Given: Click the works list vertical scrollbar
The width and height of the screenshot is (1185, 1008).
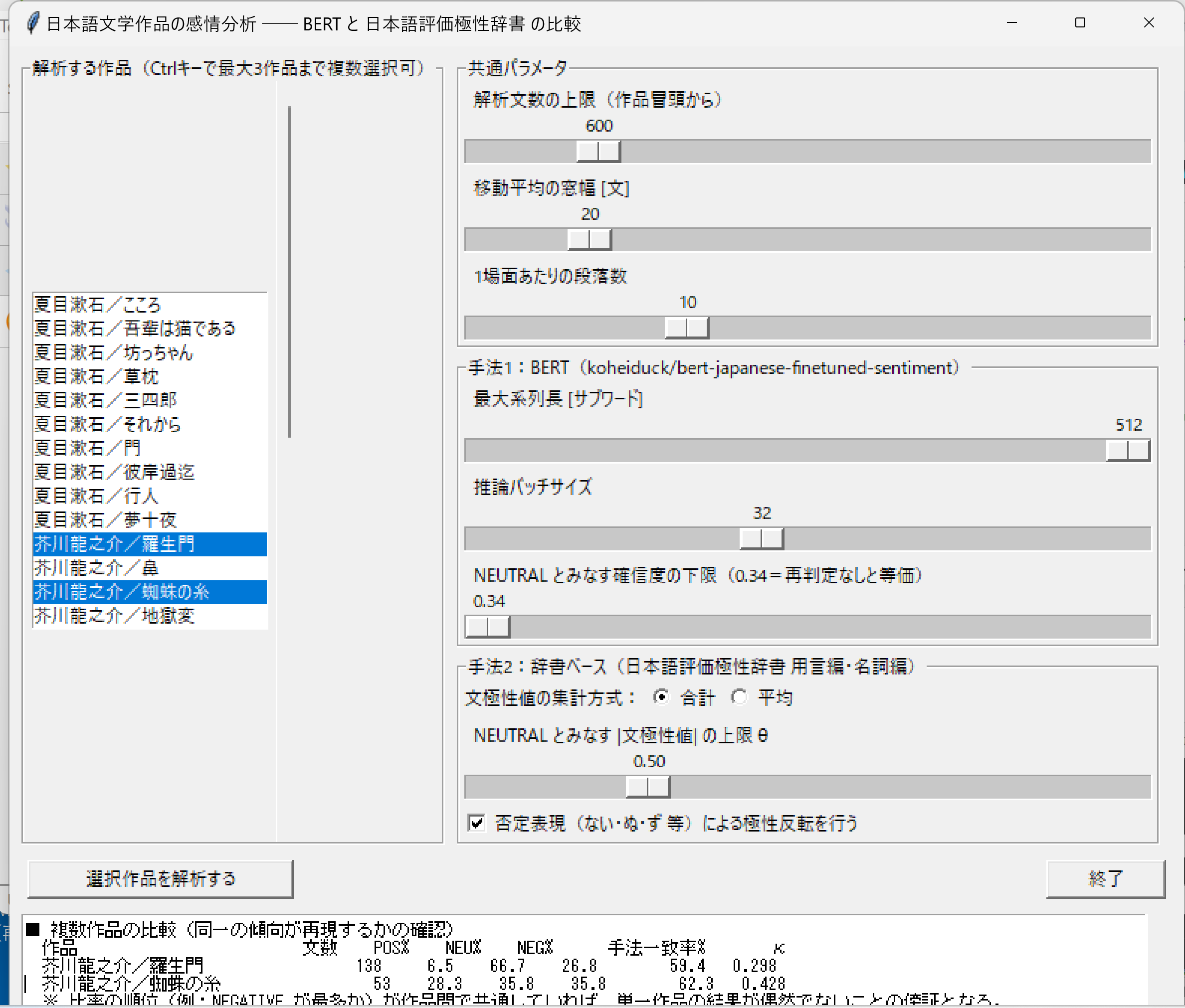Looking at the screenshot, I should 289,272.
